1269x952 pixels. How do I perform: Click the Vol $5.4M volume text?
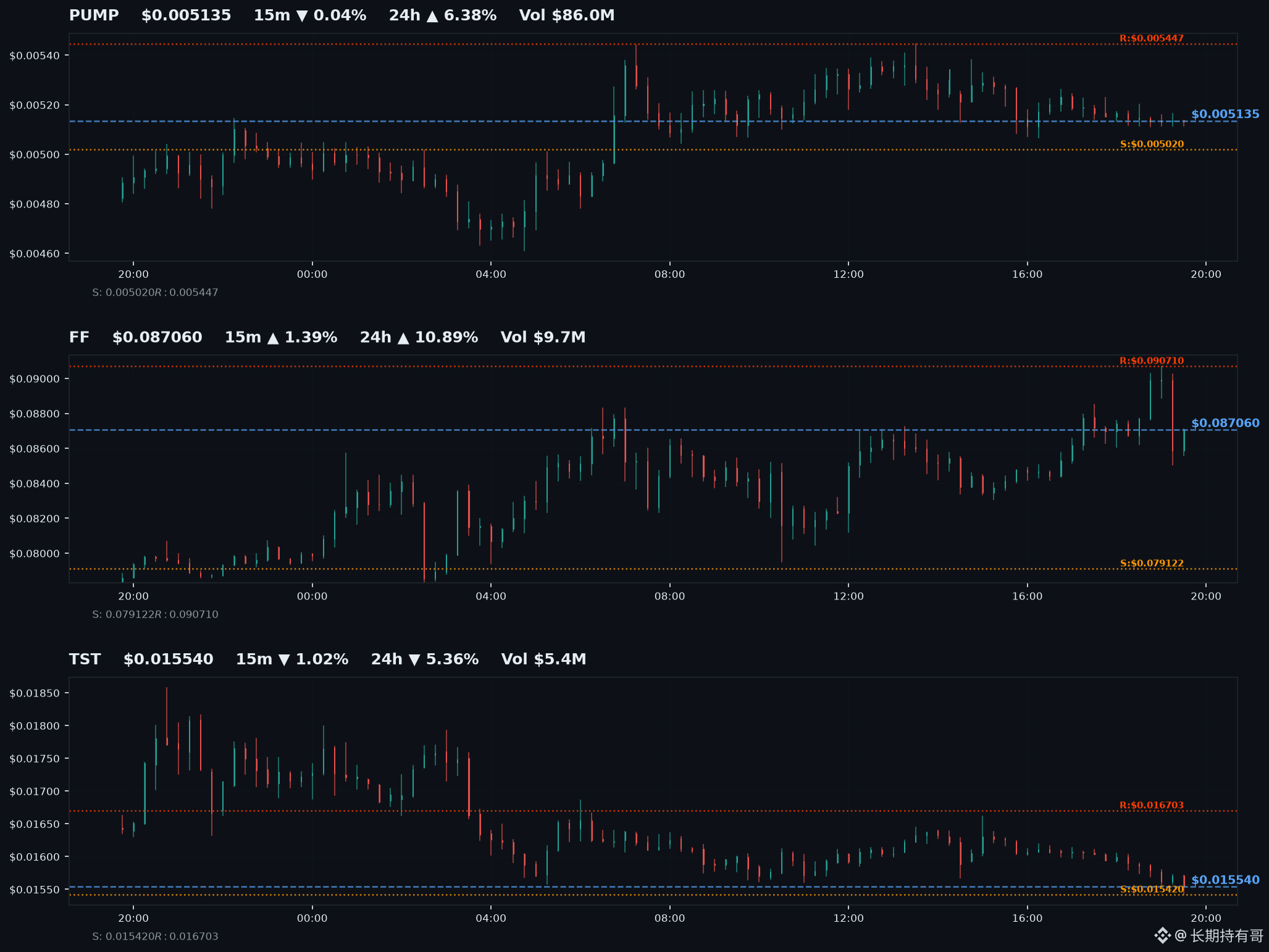tap(544, 659)
